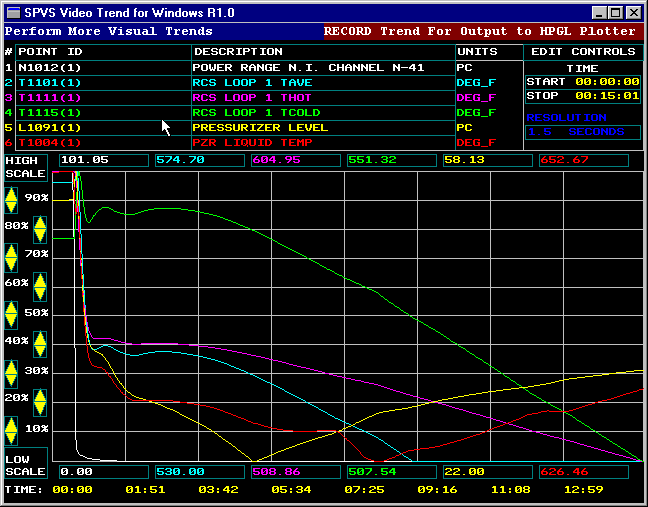
Task: Edit low scale value 626.46
Action: coord(584,472)
